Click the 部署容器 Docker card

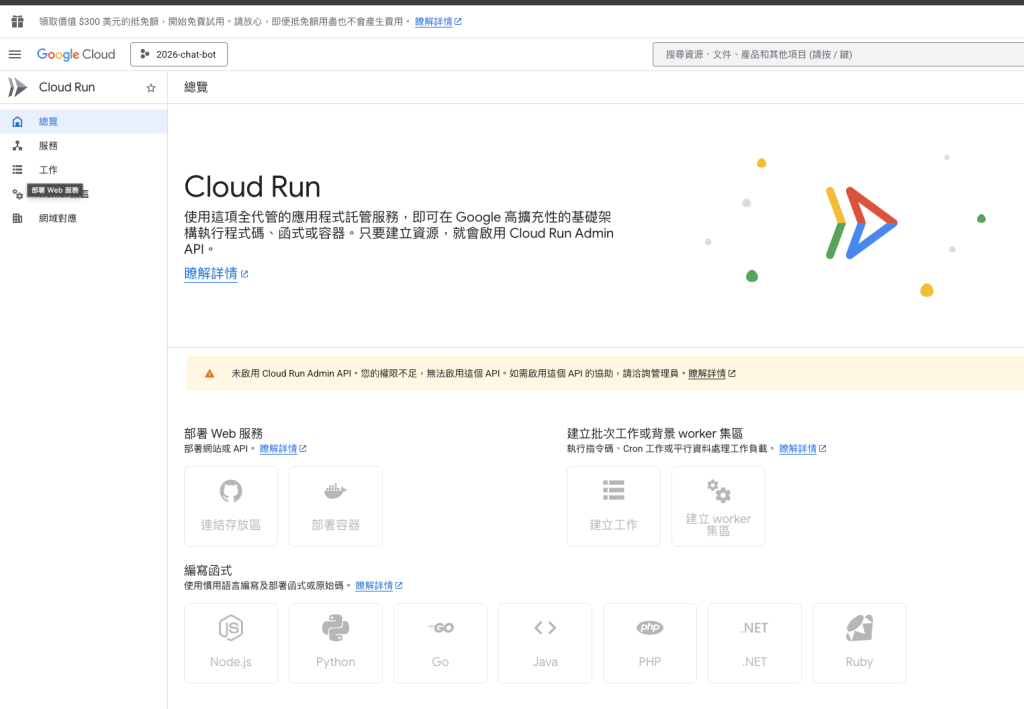click(x=336, y=506)
